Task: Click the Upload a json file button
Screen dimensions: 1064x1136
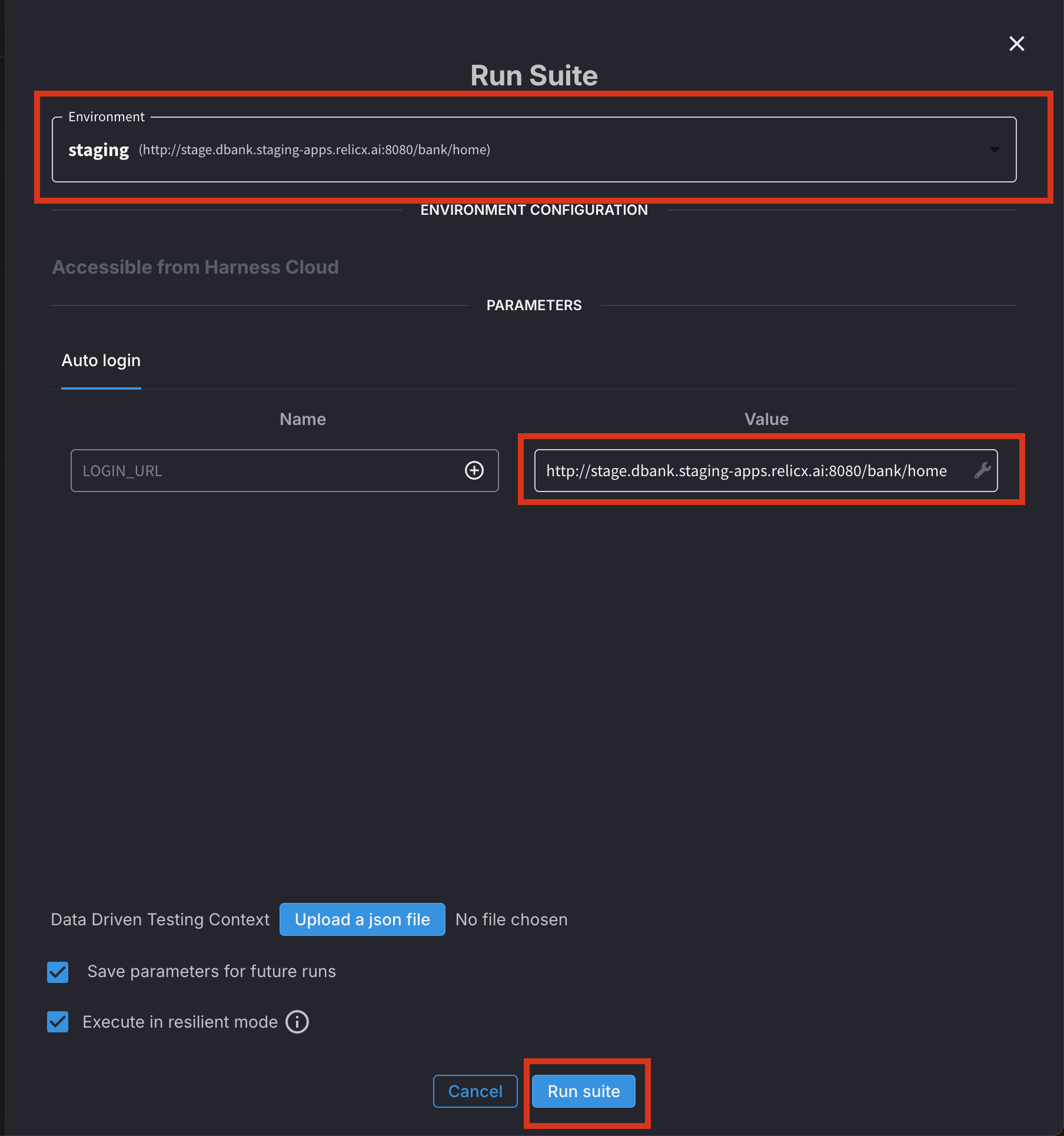Action: pyautogui.click(x=362, y=919)
